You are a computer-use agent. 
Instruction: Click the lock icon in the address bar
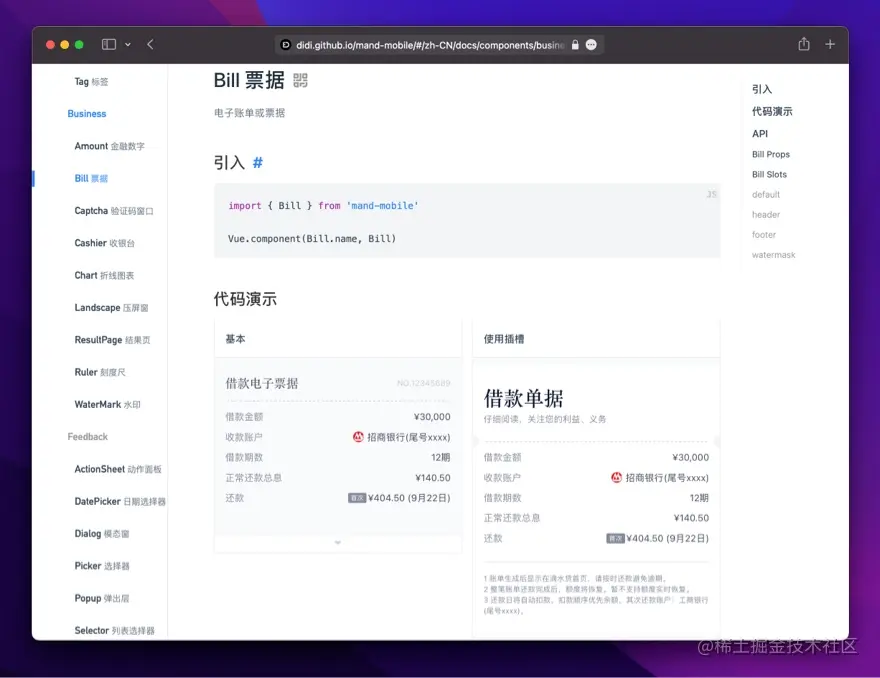pos(573,44)
